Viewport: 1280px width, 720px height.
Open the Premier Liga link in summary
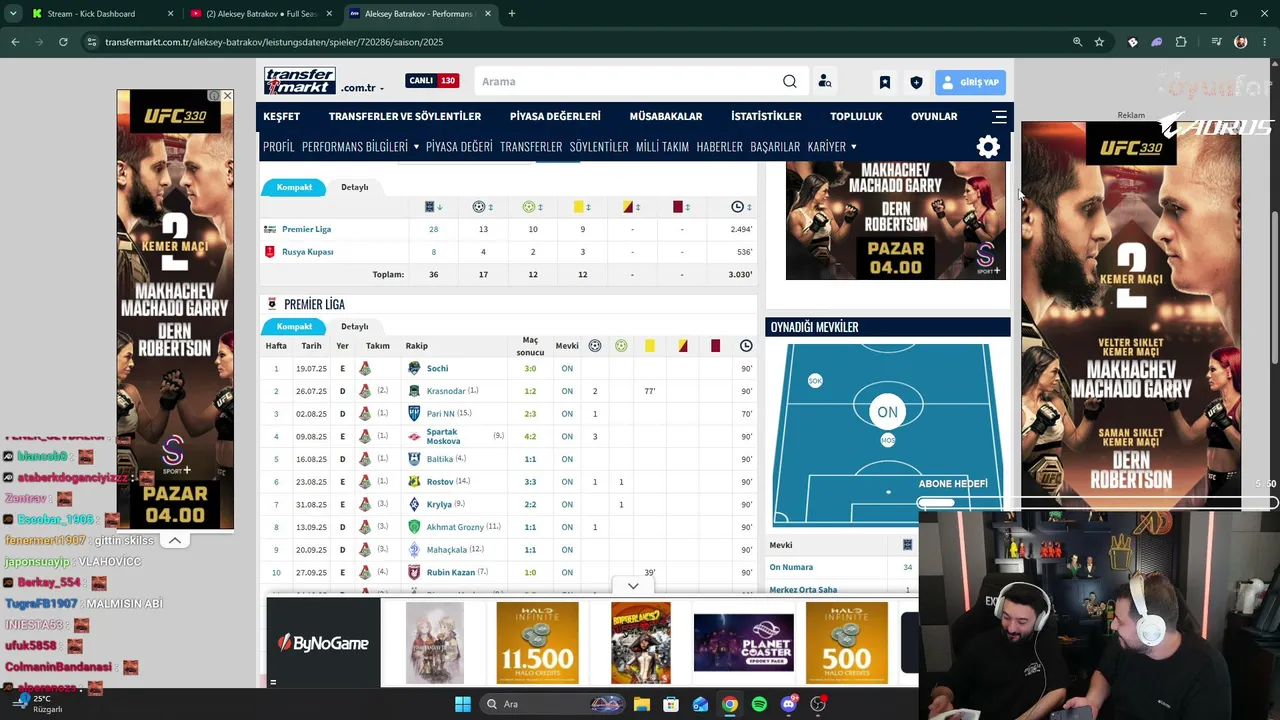[x=306, y=230]
